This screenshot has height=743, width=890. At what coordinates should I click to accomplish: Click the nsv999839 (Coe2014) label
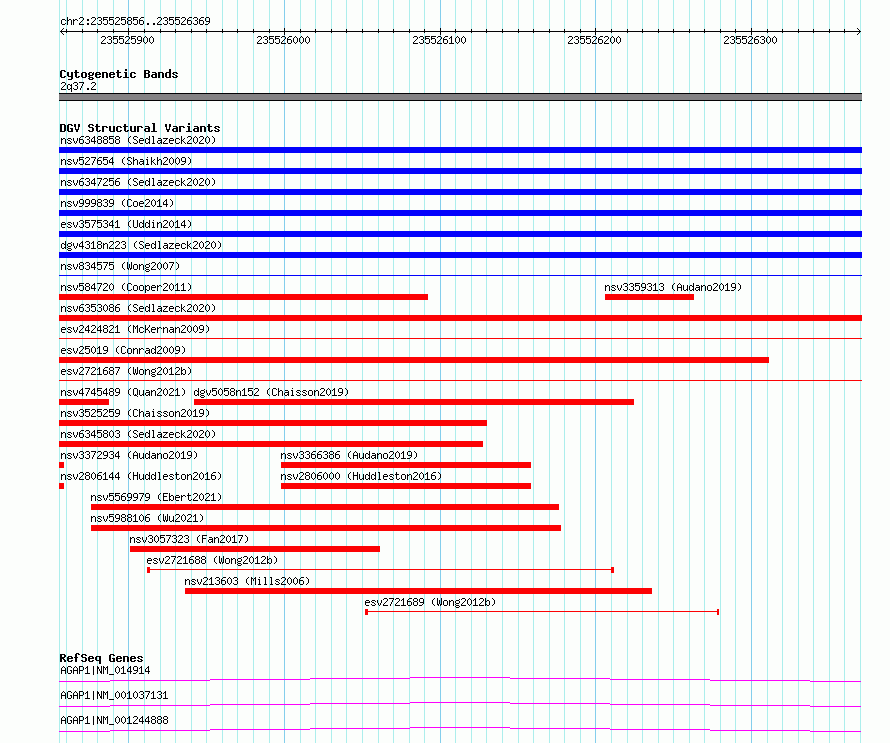(x=117, y=203)
